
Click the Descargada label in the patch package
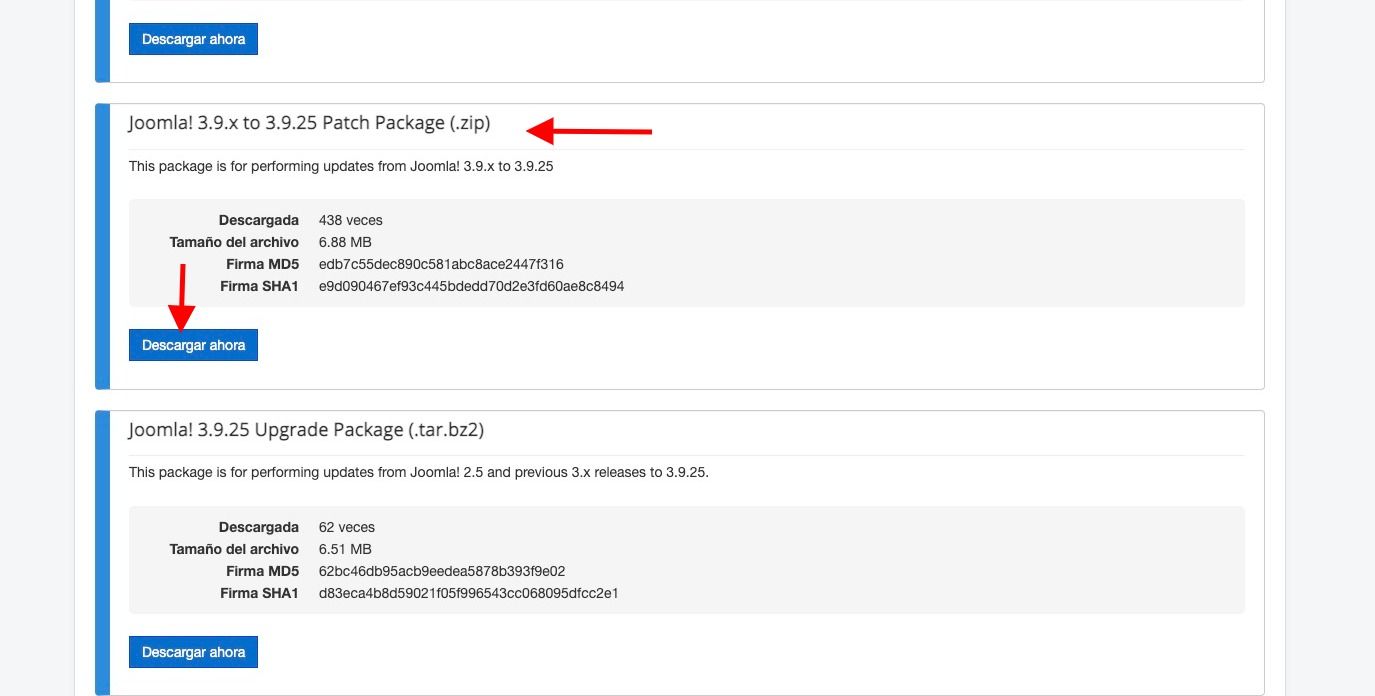[x=259, y=220]
